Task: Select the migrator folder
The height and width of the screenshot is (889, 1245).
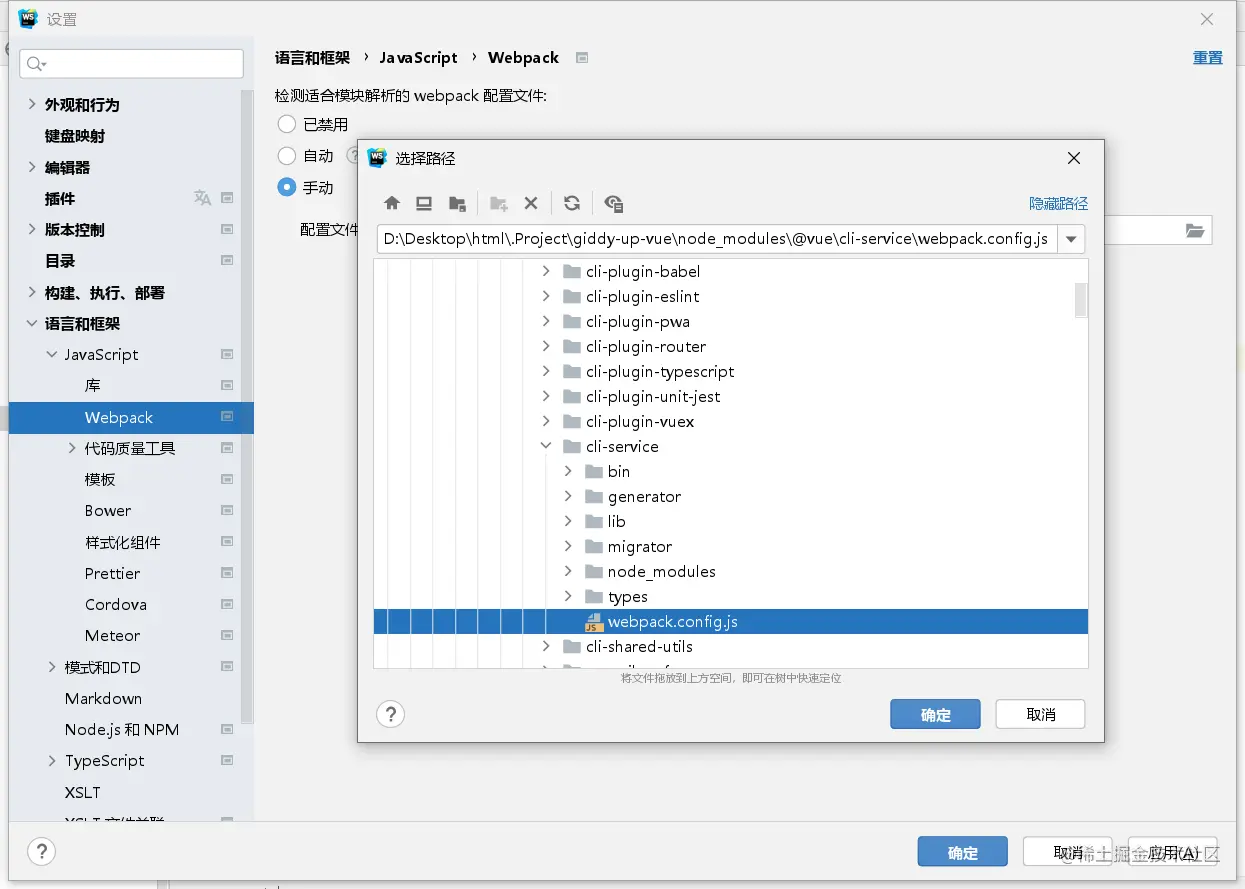Action: click(640, 546)
